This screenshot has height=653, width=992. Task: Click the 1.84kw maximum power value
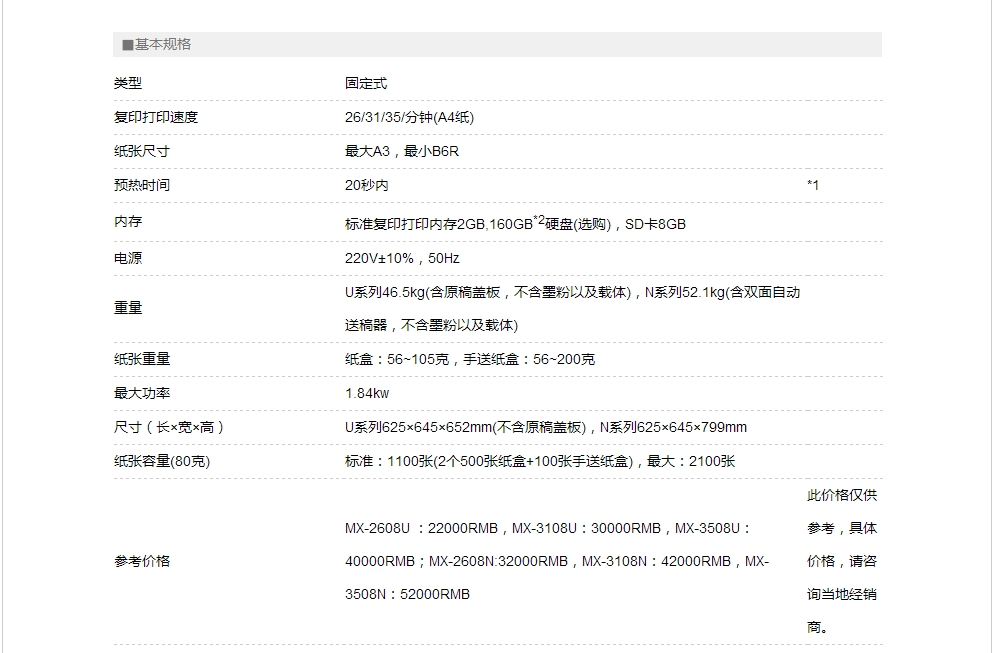[x=368, y=393]
